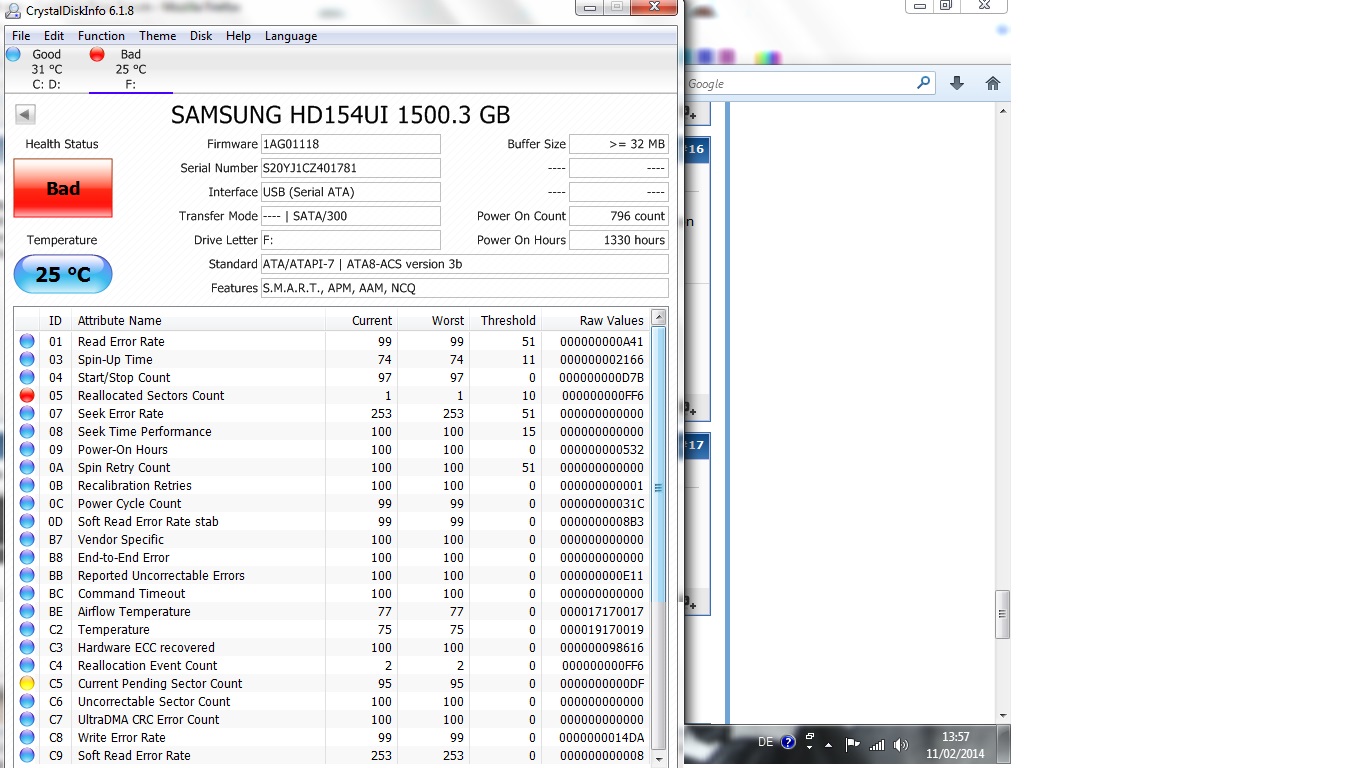Click the Threshold column header
Screen dimensions: 1366x768
tap(505, 321)
